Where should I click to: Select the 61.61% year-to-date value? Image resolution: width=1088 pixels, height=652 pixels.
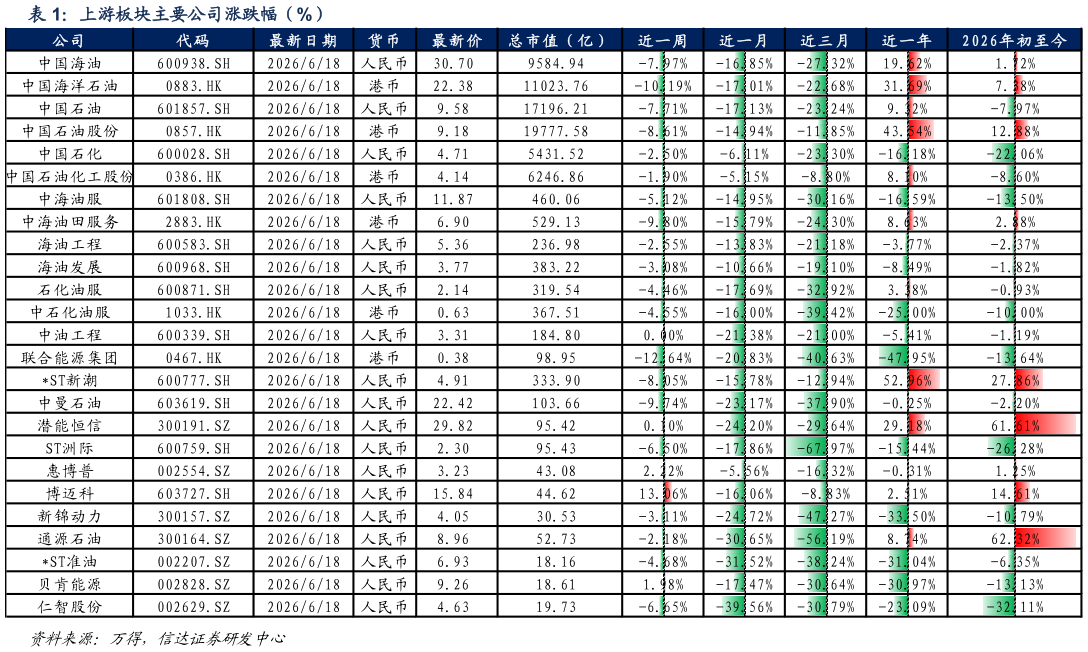click(x=1014, y=426)
